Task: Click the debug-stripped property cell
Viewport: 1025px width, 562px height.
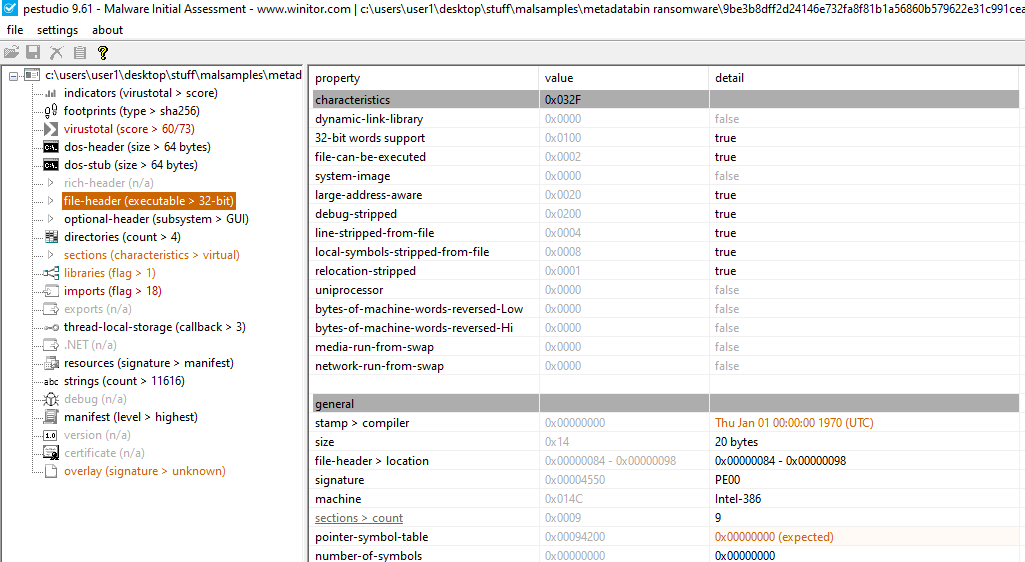Action: (356, 214)
